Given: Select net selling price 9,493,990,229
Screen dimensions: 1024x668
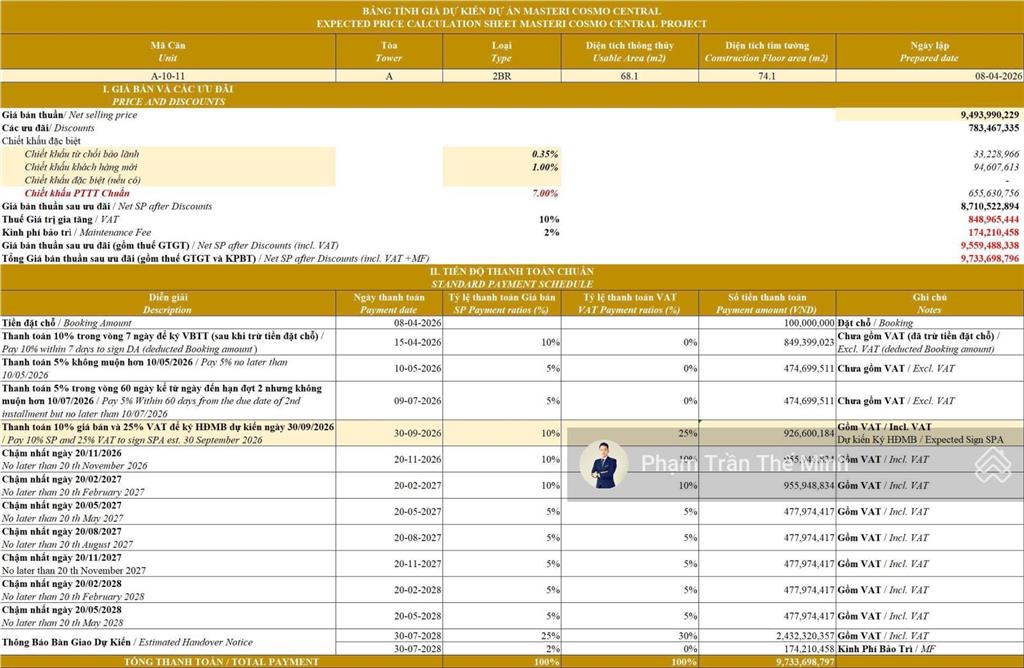Looking at the screenshot, I should [989, 114].
